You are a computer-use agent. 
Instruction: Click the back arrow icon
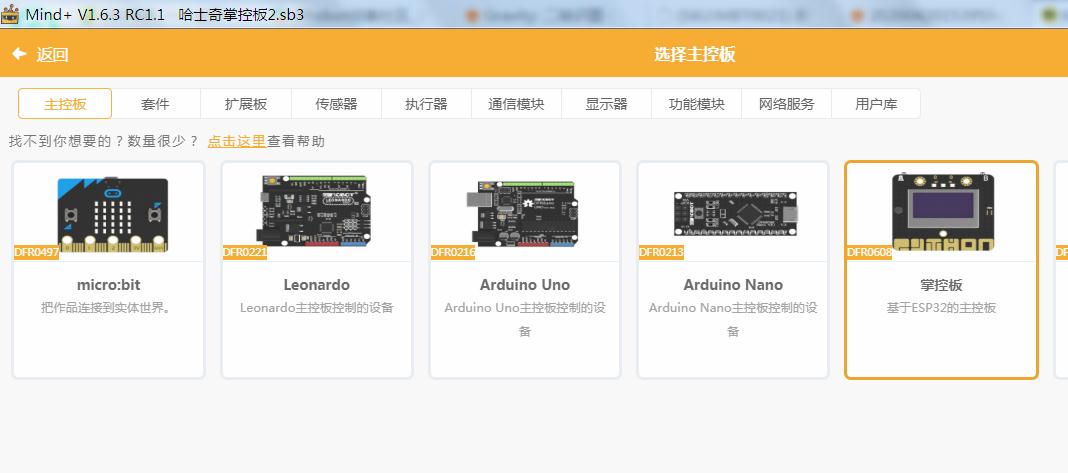point(19,54)
